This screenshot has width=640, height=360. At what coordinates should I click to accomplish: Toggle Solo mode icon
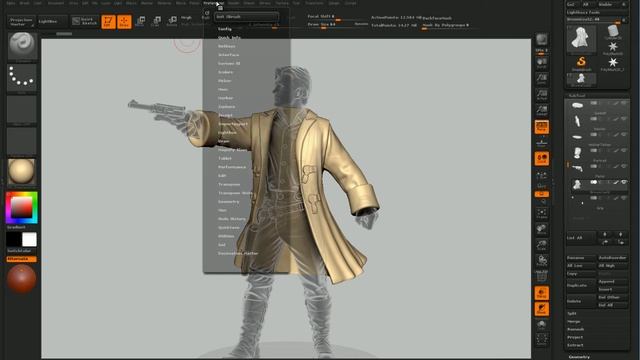[542, 325]
